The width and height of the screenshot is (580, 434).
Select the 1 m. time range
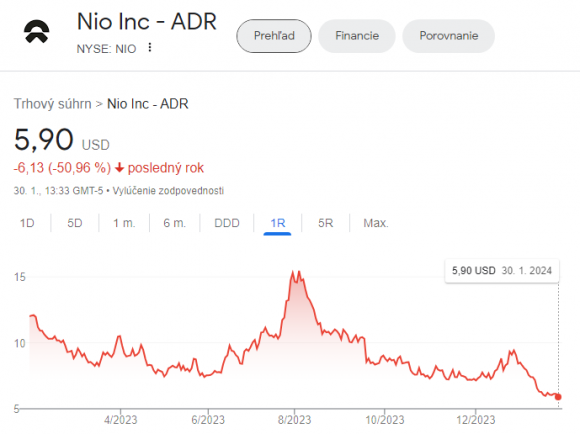pyautogui.click(x=124, y=223)
